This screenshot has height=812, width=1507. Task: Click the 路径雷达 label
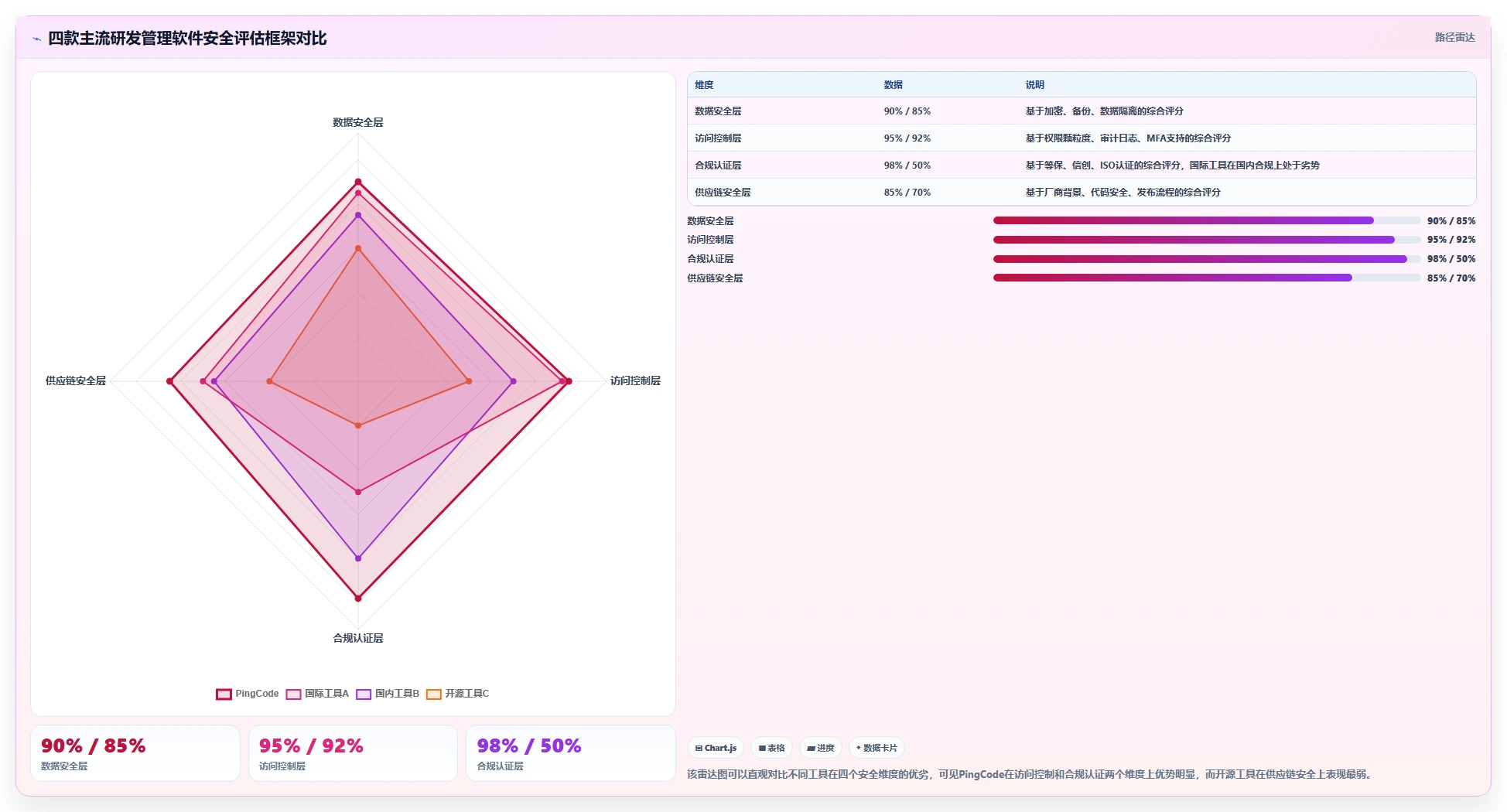point(1454,37)
